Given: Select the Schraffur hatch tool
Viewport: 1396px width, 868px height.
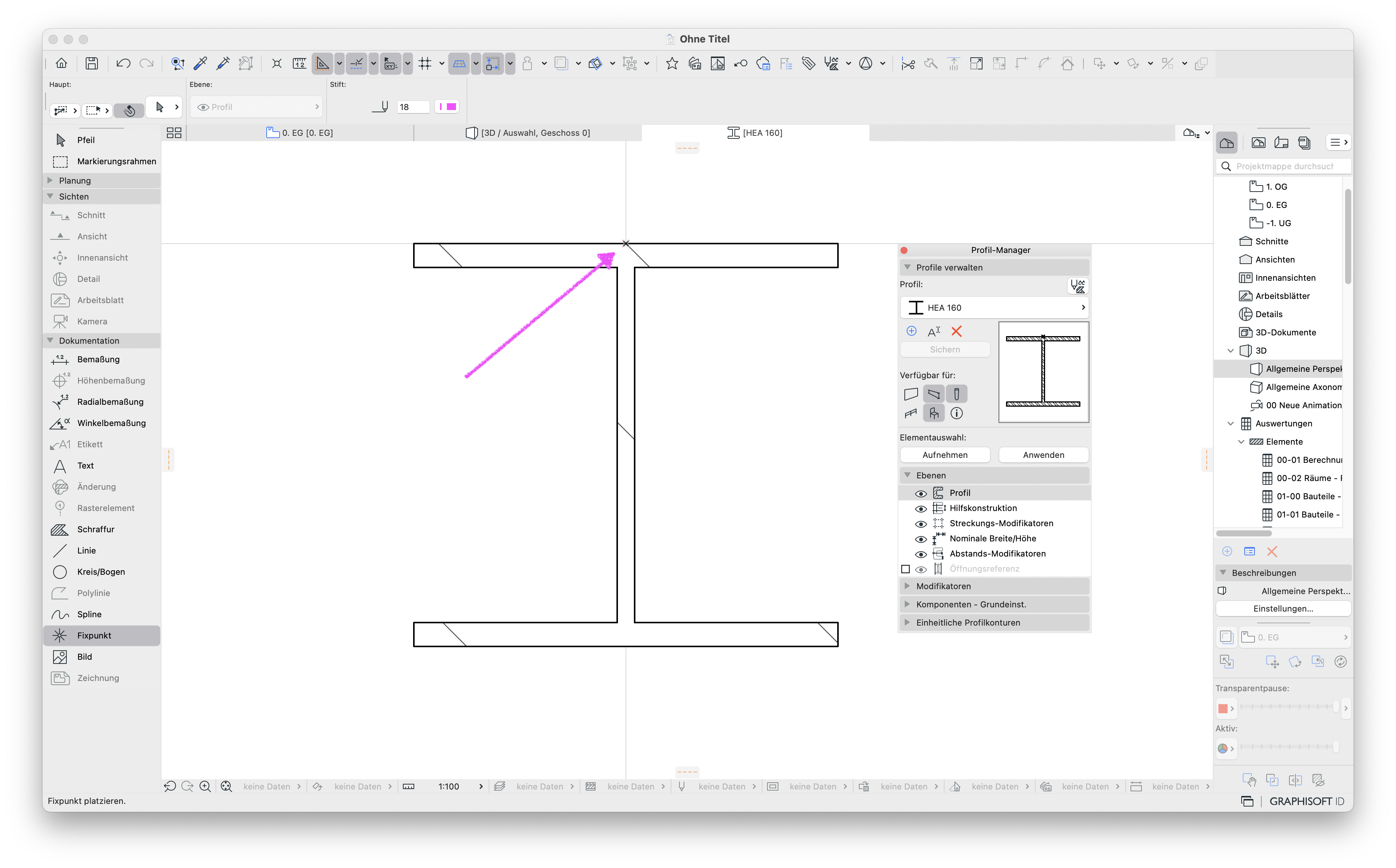Looking at the screenshot, I should (x=102, y=529).
